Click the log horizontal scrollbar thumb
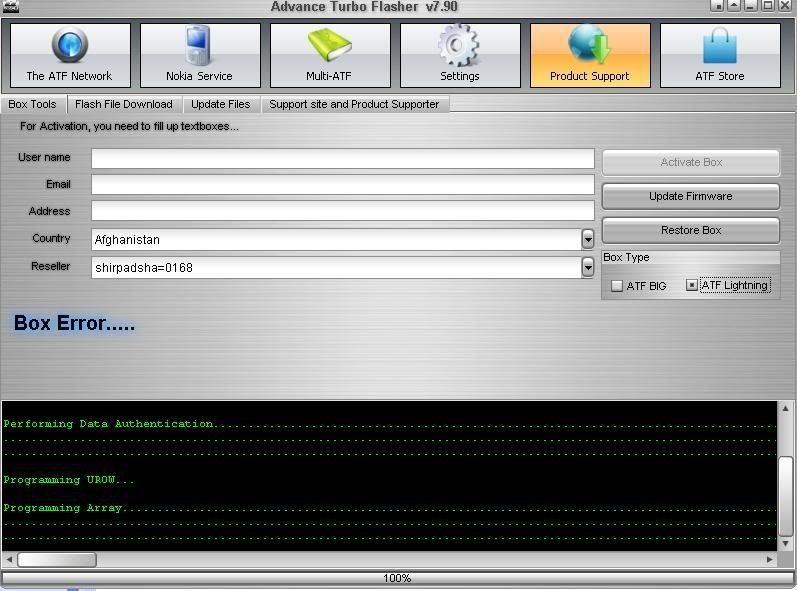The image size is (797, 591). pyautogui.click(x=57, y=559)
